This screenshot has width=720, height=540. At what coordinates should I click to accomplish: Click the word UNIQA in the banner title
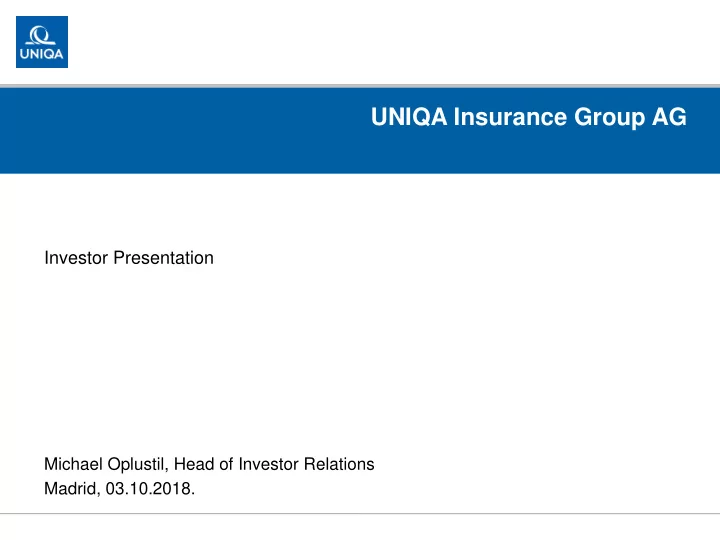[x=409, y=117]
